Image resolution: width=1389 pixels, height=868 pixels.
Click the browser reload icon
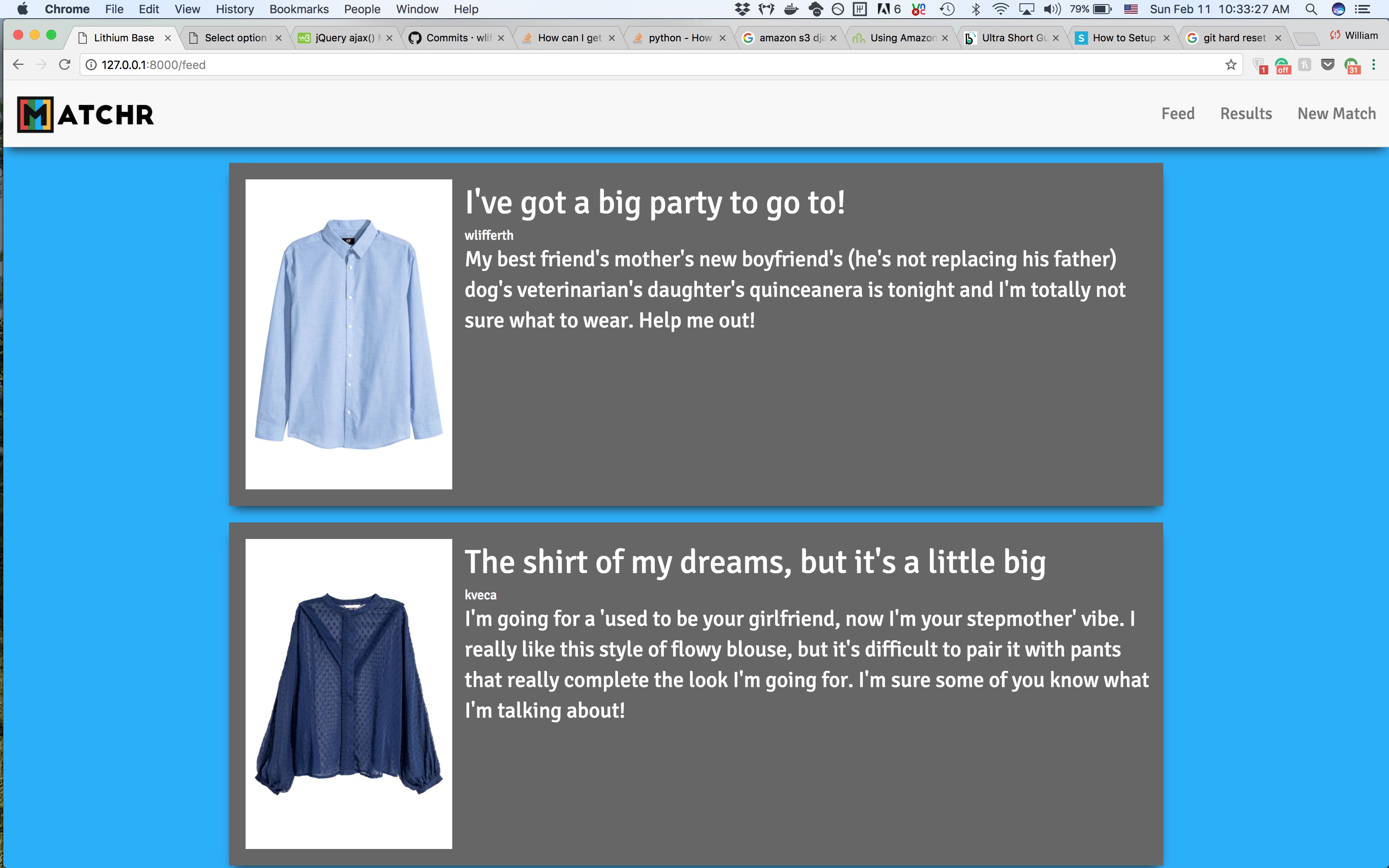pos(65,65)
